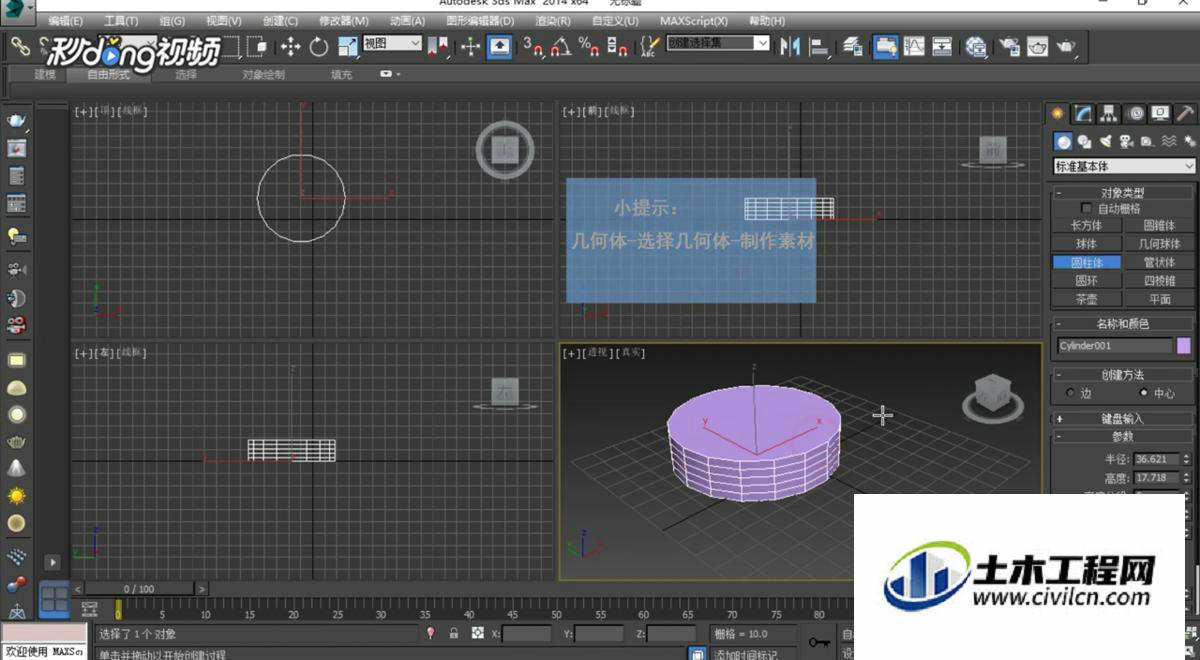This screenshot has width=1200, height=660.
Task: Click the Select and Link chain icon
Action: tap(20, 46)
